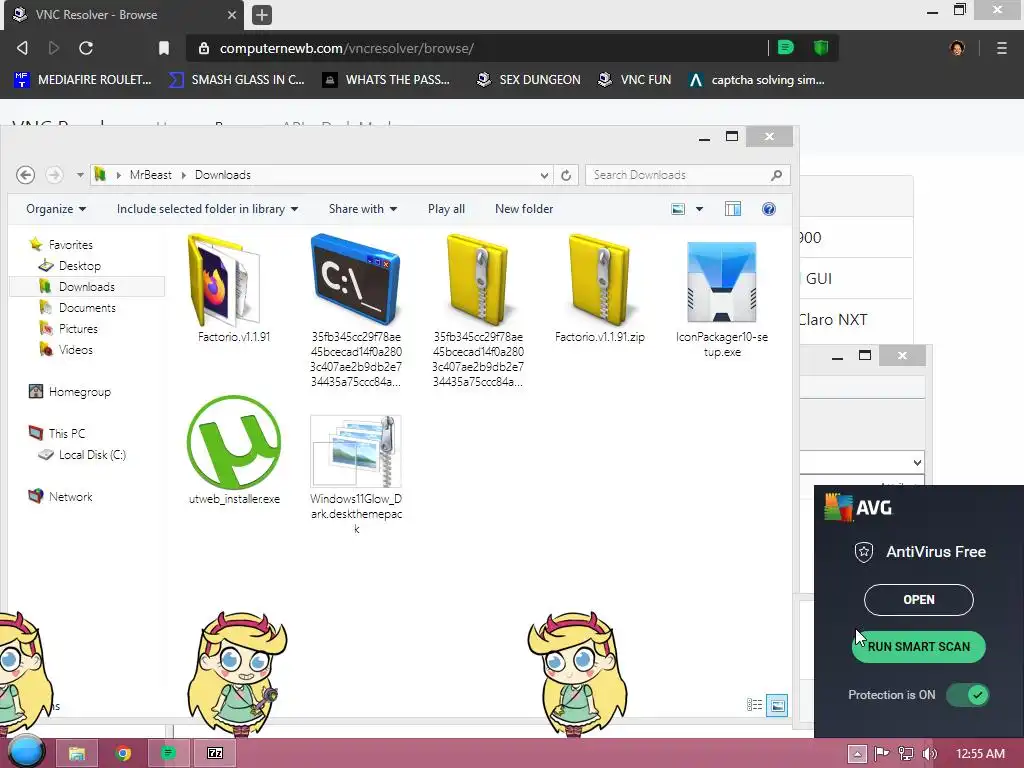
Task: Select Desktop in navigation pane
Action: click(79, 266)
